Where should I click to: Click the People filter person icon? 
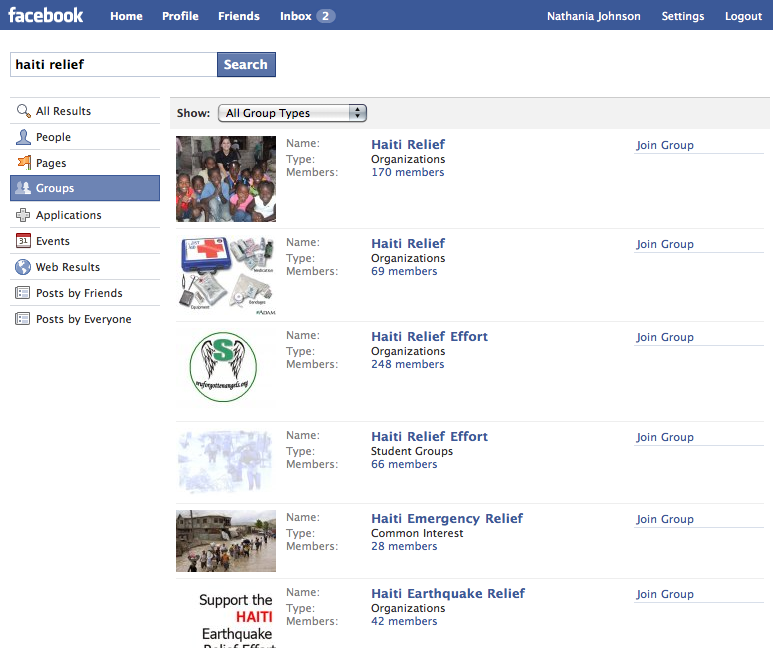tap(24, 137)
